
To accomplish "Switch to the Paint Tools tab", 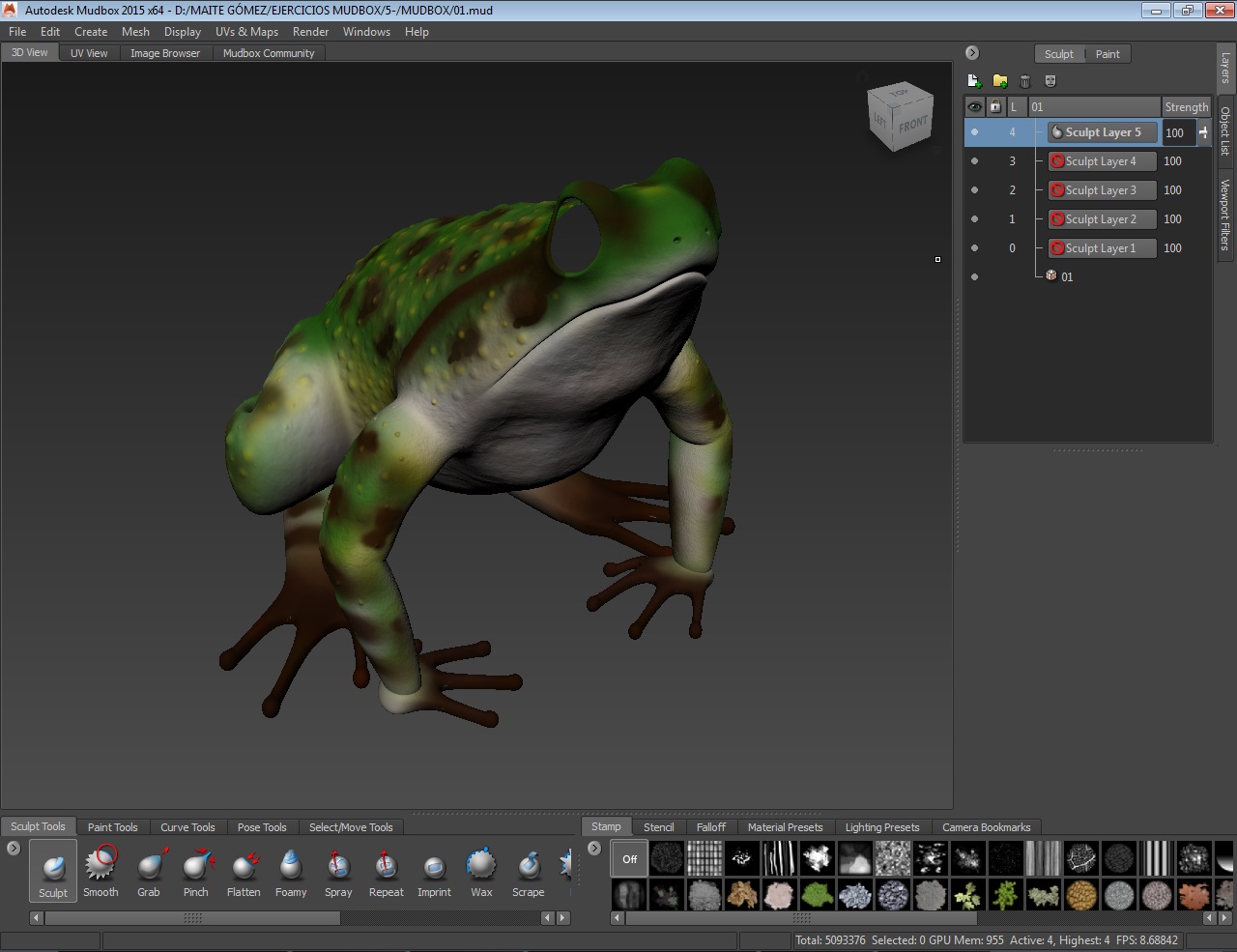I will point(112,827).
